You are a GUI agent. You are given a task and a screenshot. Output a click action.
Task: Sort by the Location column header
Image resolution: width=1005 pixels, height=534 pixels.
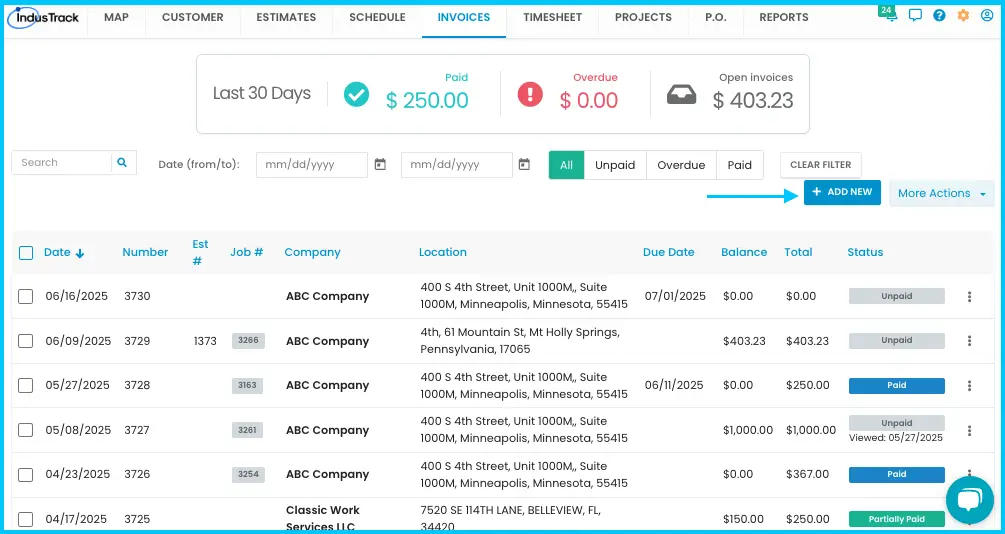click(x=443, y=253)
